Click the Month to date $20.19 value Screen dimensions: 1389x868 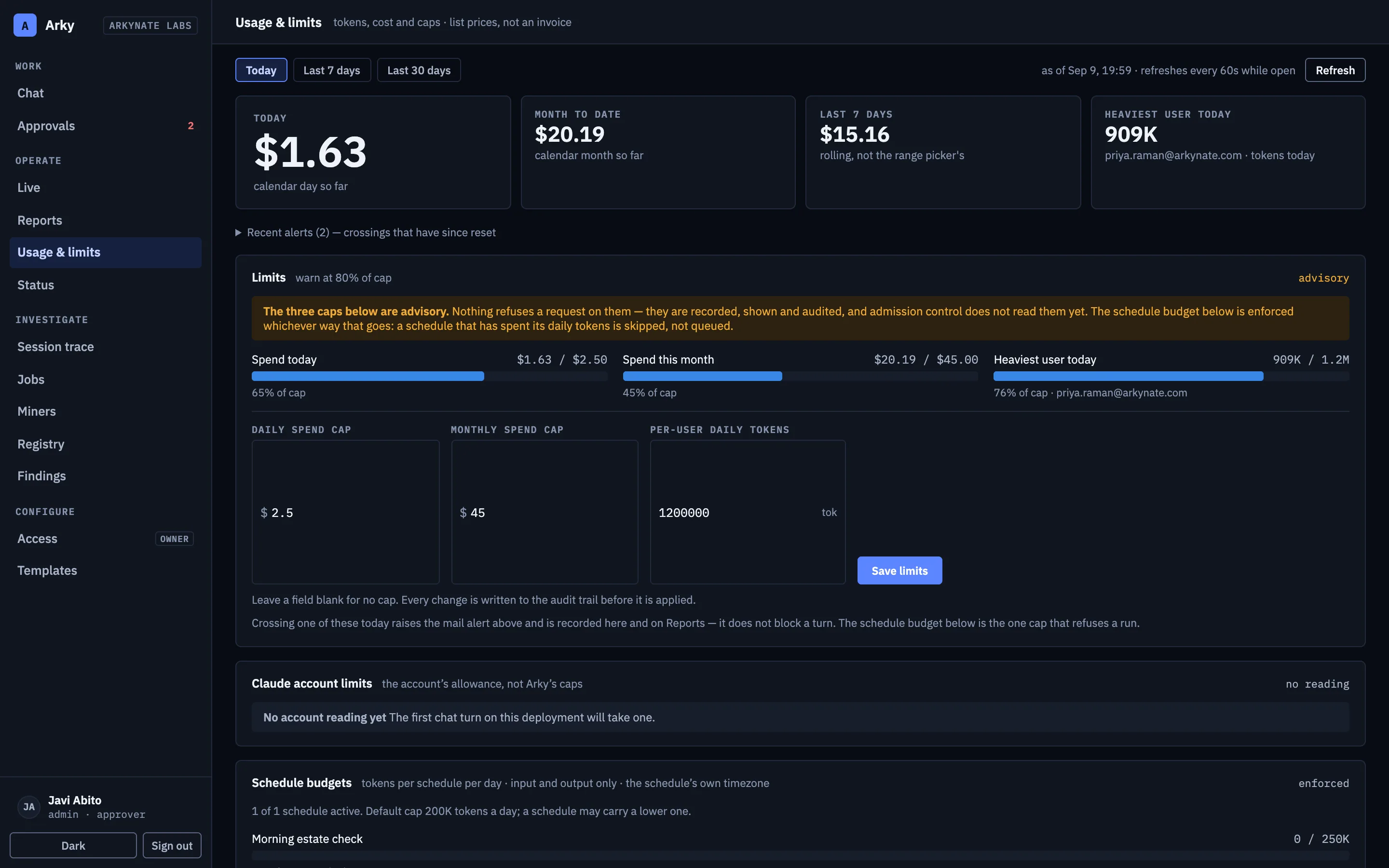click(x=570, y=135)
